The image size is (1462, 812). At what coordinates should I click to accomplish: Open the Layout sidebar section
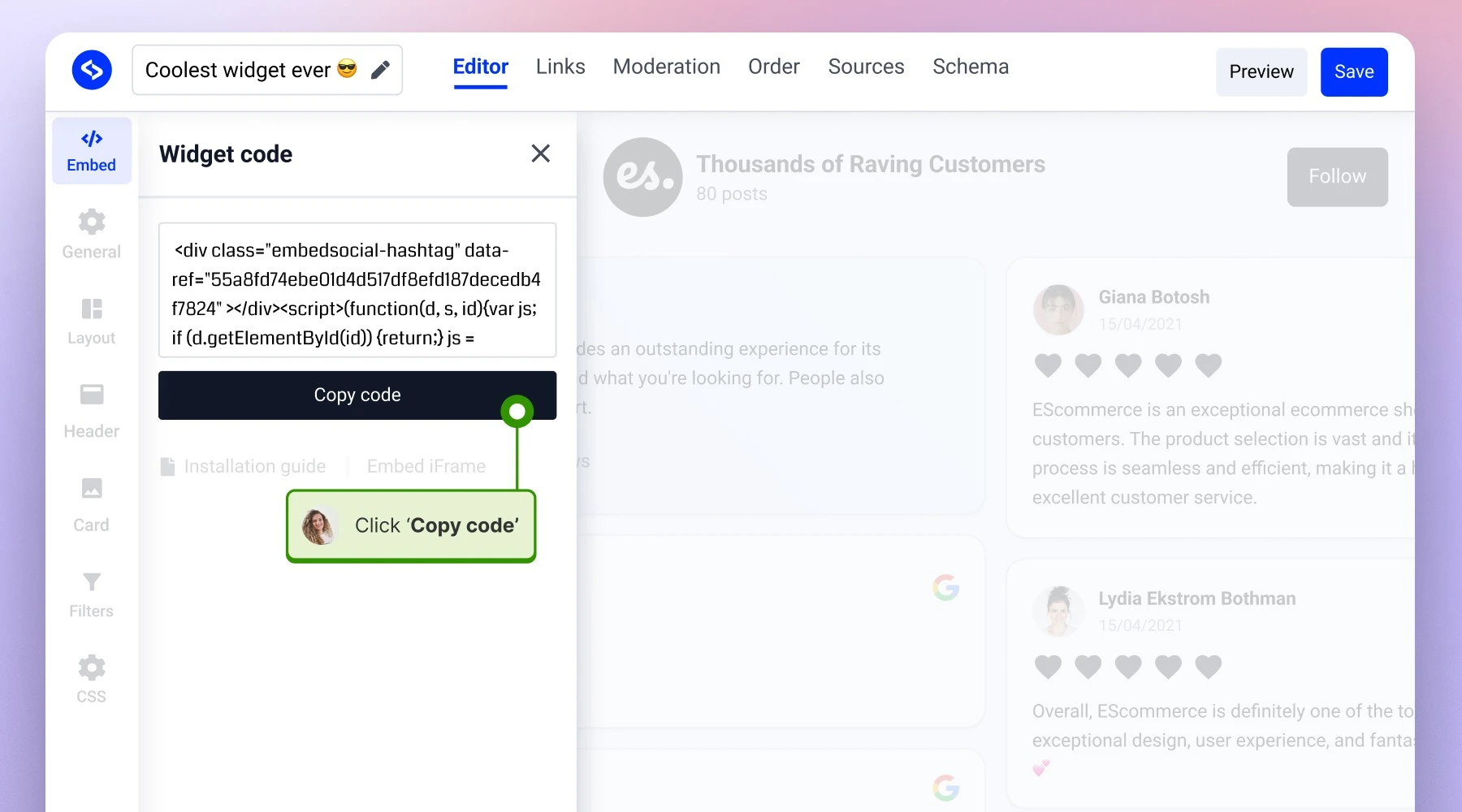[x=92, y=322]
